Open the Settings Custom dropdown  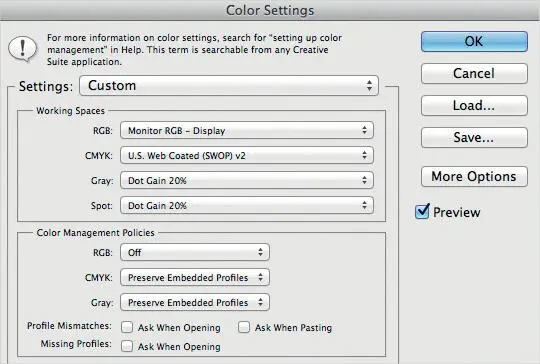point(229,86)
